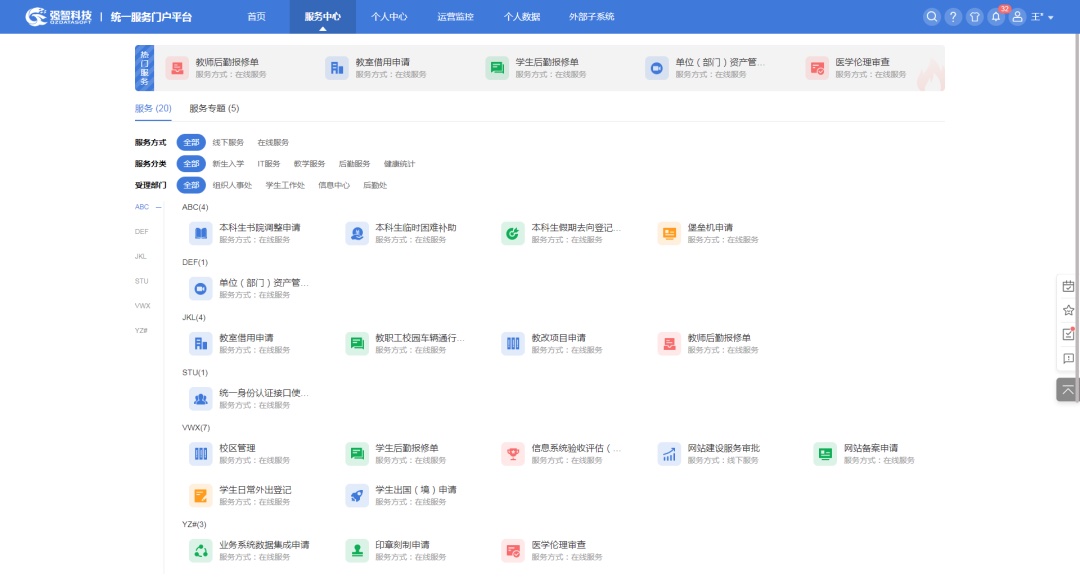Click the back-to-top arrow button
1080x578 pixels.
[x=1068, y=390]
